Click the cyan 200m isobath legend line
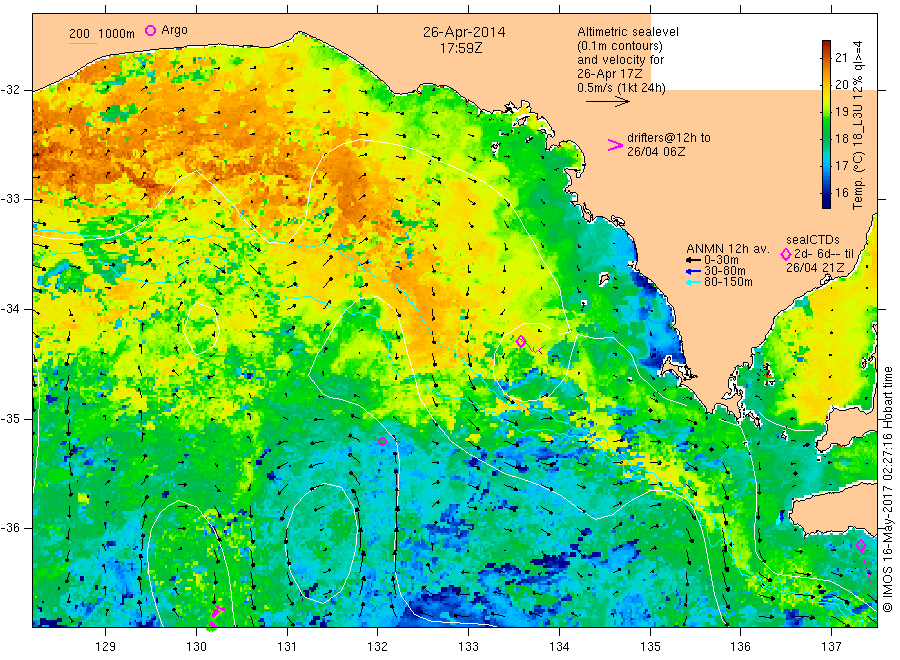The image size is (900, 660). tap(83, 43)
